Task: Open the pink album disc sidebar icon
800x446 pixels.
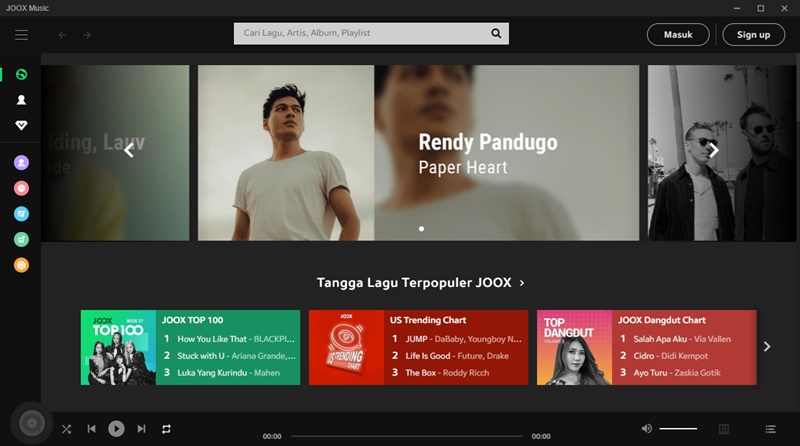Action: [x=21, y=188]
